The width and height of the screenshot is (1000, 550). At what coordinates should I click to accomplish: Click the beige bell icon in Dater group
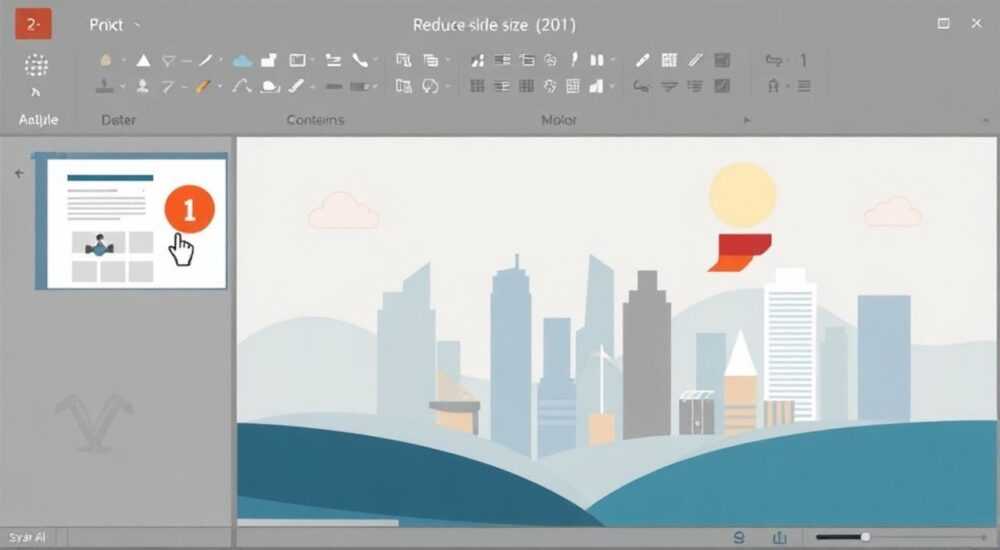(x=106, y=60)
